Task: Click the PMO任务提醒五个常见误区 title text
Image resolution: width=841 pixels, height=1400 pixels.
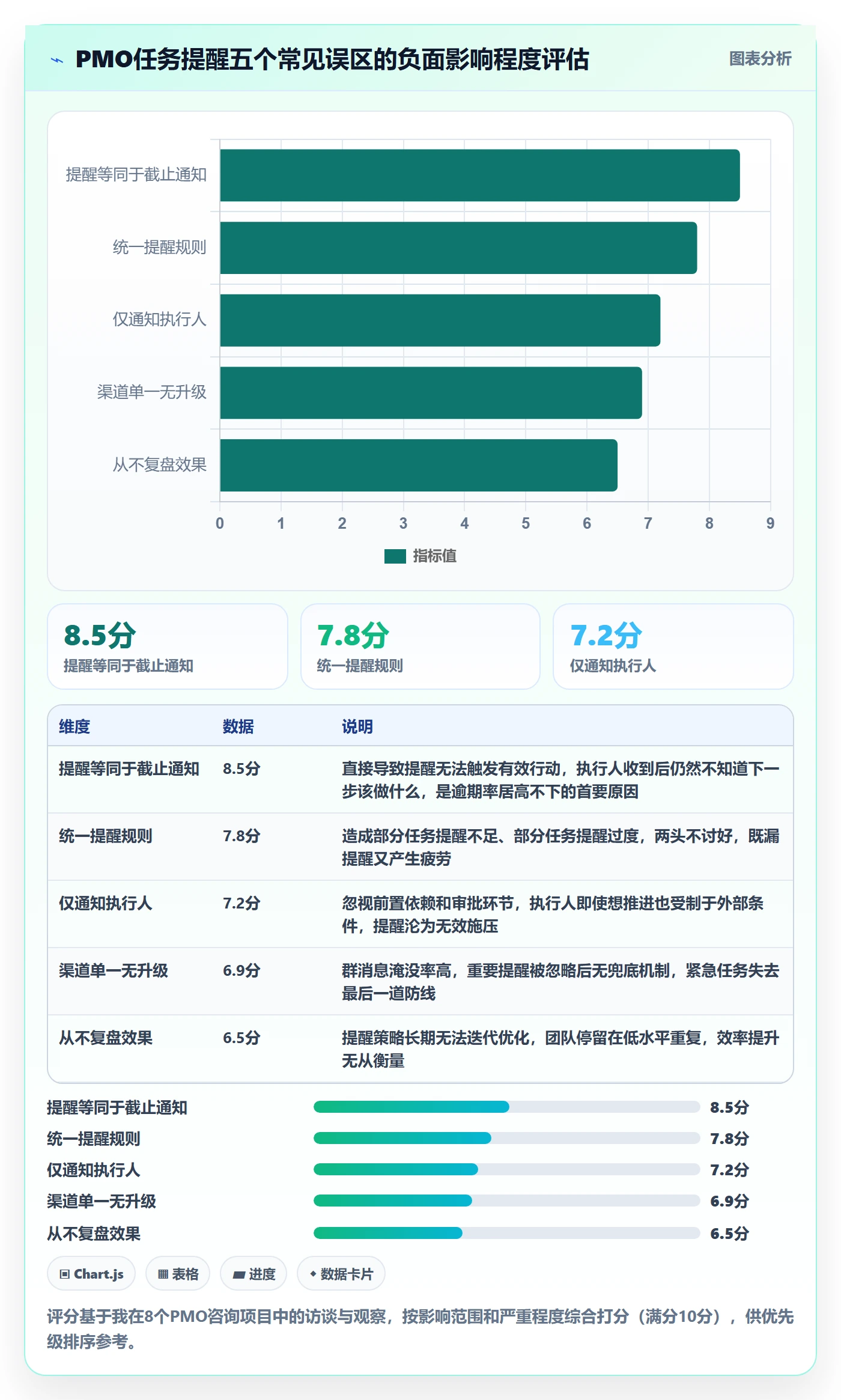Action: 332,59
